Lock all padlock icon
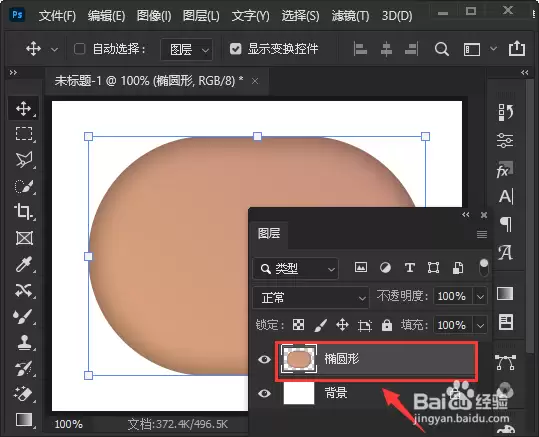The width and height of the screenshot is (539, 437). pos(387,325)
